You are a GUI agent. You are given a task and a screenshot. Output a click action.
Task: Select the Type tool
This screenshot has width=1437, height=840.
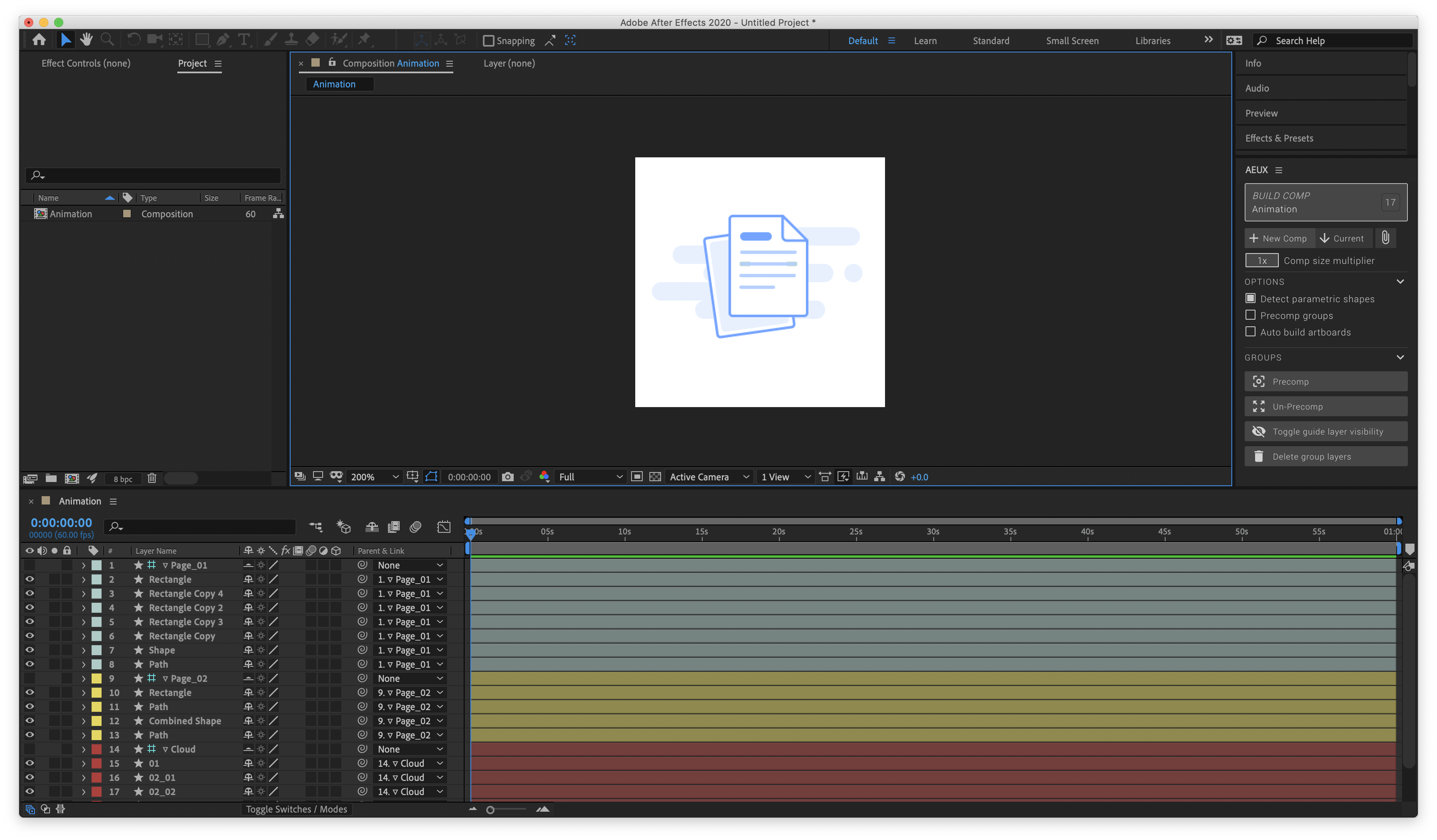pos(244,40)
